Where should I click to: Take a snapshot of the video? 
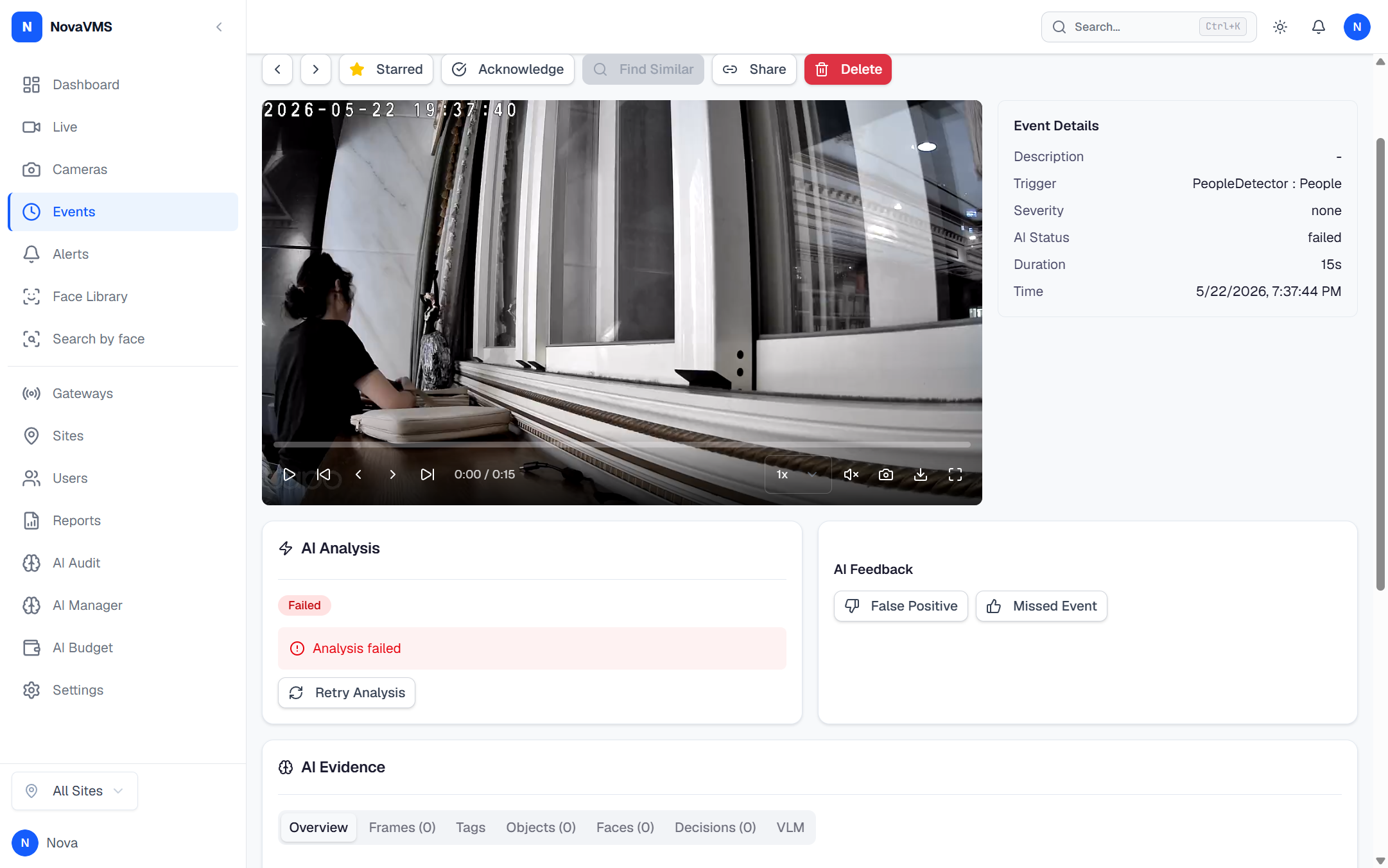886,474
